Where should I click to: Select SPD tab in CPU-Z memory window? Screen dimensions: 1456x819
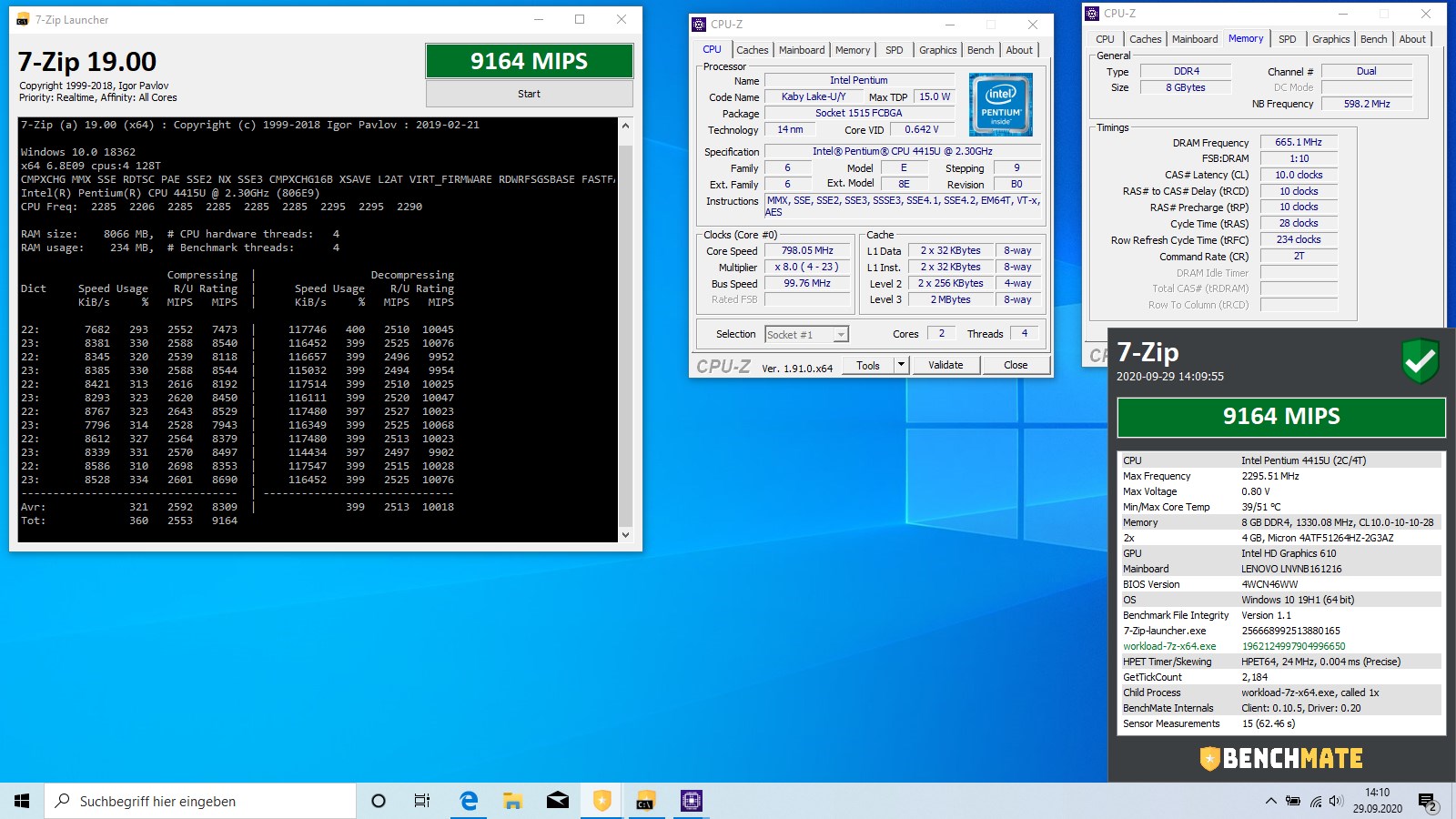pos(1288,39)
